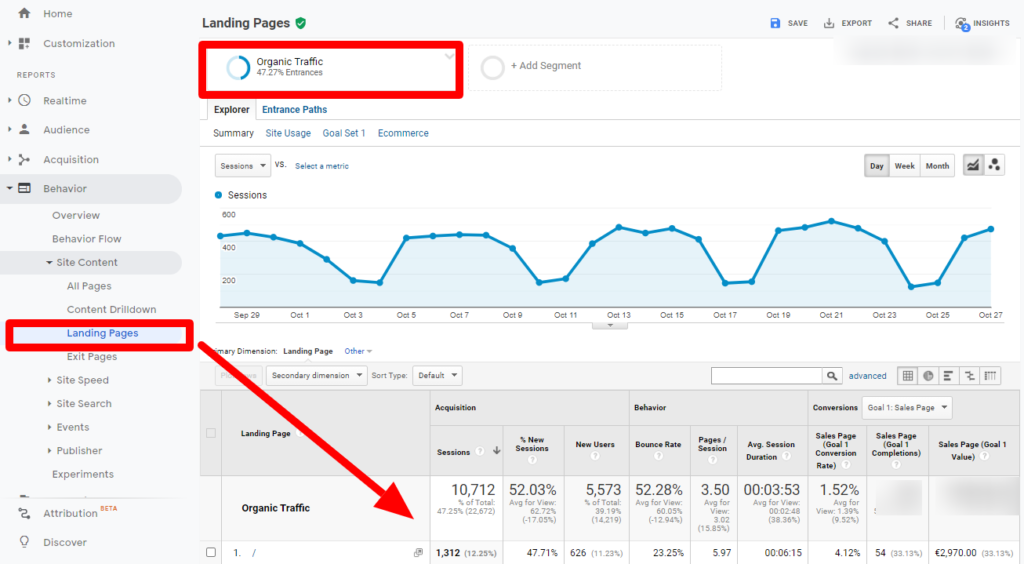Open the Secondary dimension dropdown
Image resolution: width=1024 pixels, height=564 pixels.
[x=317, y=375]
